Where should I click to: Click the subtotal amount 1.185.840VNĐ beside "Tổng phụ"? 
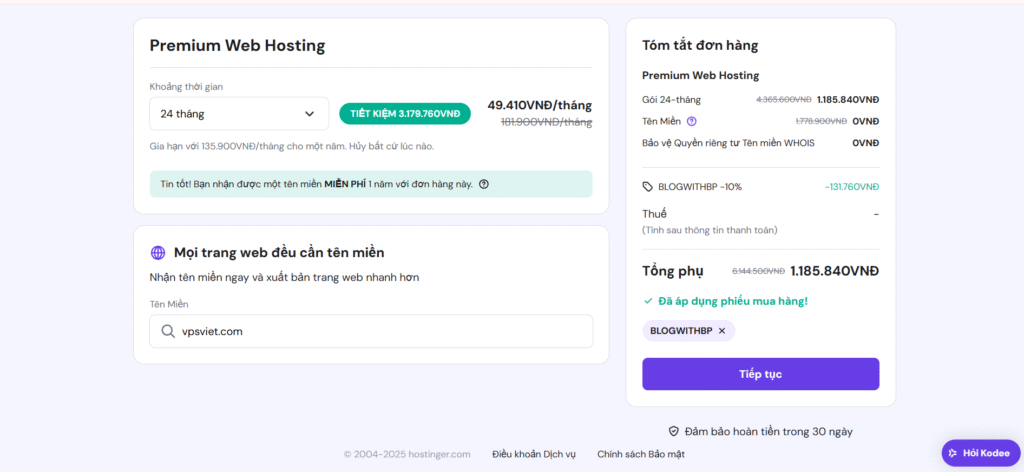(x=834, y=271)
